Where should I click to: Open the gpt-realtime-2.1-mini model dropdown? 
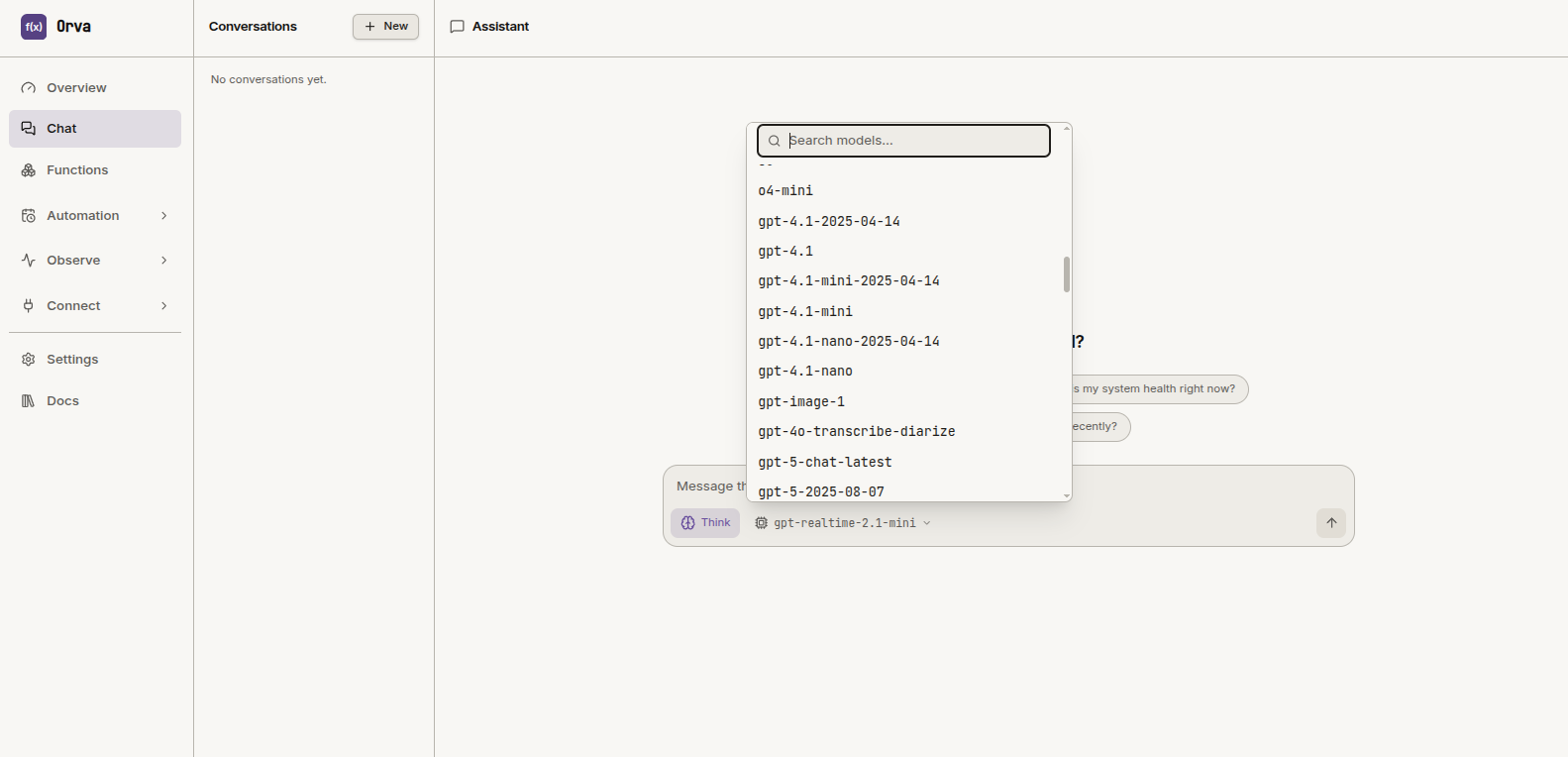[843, 523]
